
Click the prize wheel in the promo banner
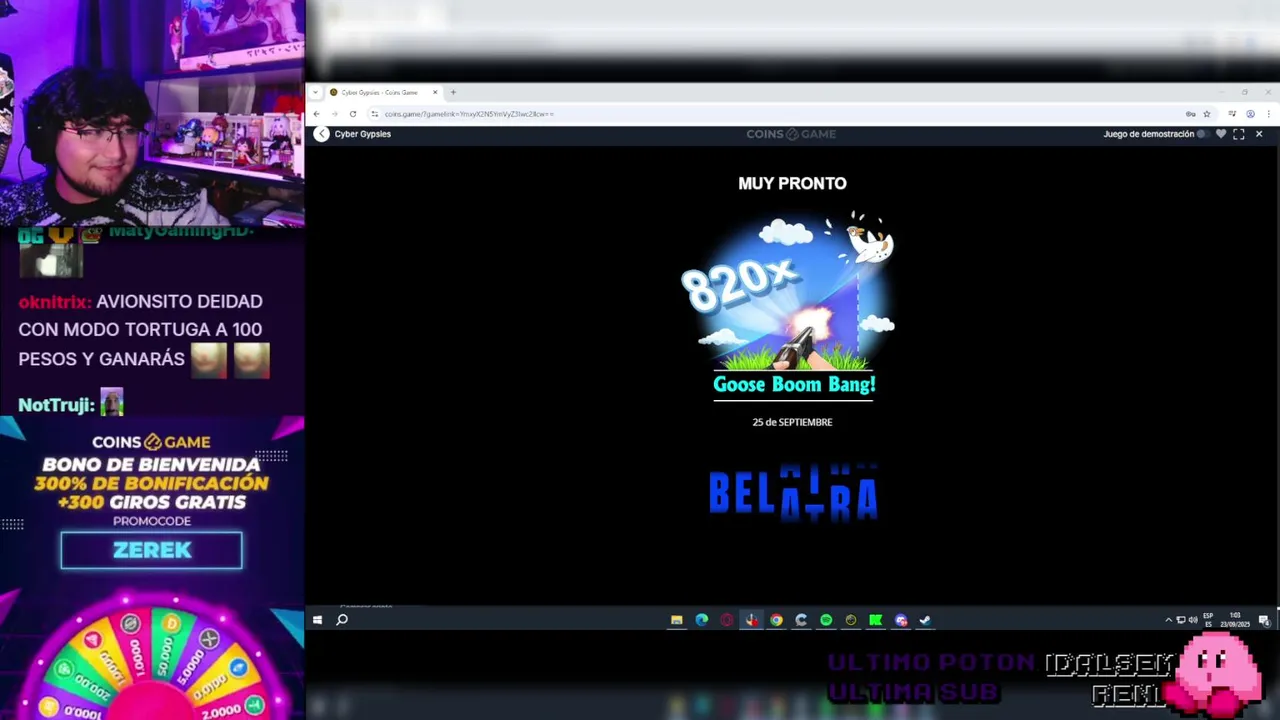pyautogui.click(x=152, y=660)
